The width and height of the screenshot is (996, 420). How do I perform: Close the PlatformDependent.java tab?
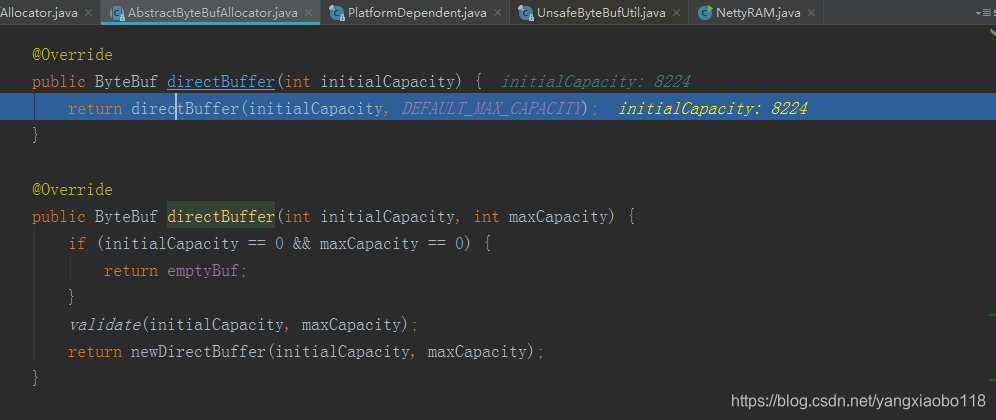pos(497,13)
